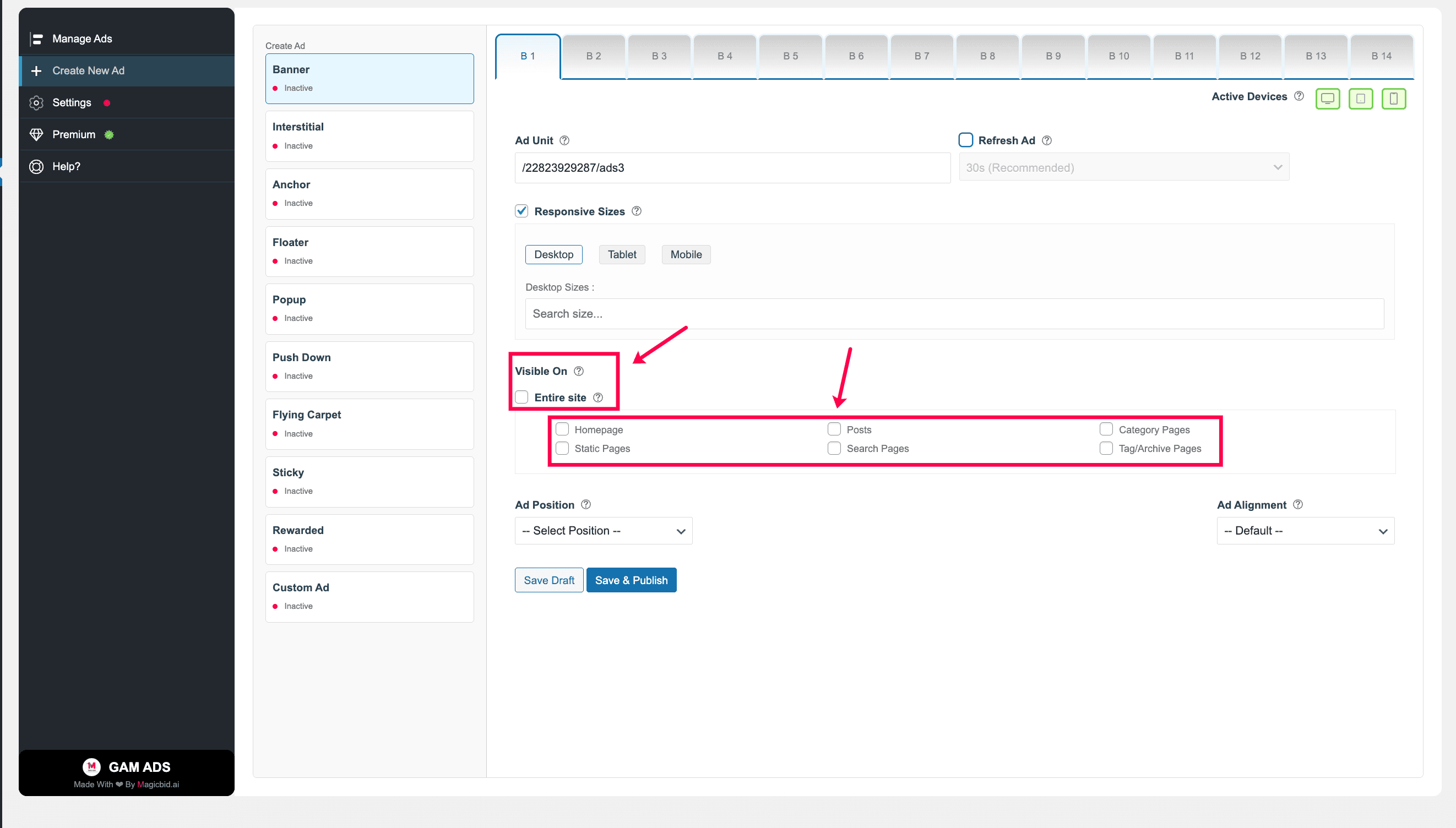Open the 30s (Recommended) refresh dropdown

1124,167
